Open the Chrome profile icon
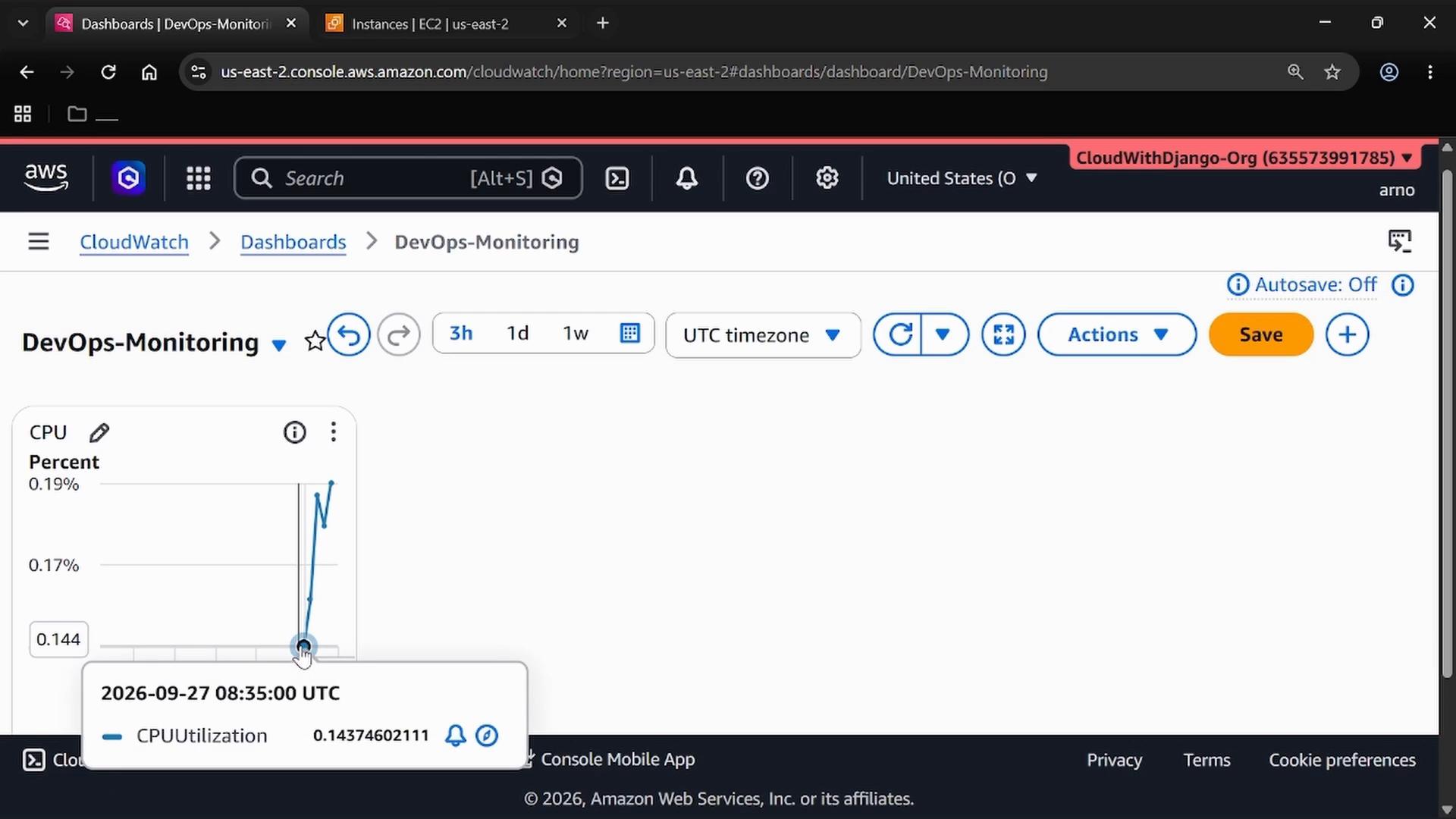Screen dimensions: 1456x819 (x=1389, y=72)
